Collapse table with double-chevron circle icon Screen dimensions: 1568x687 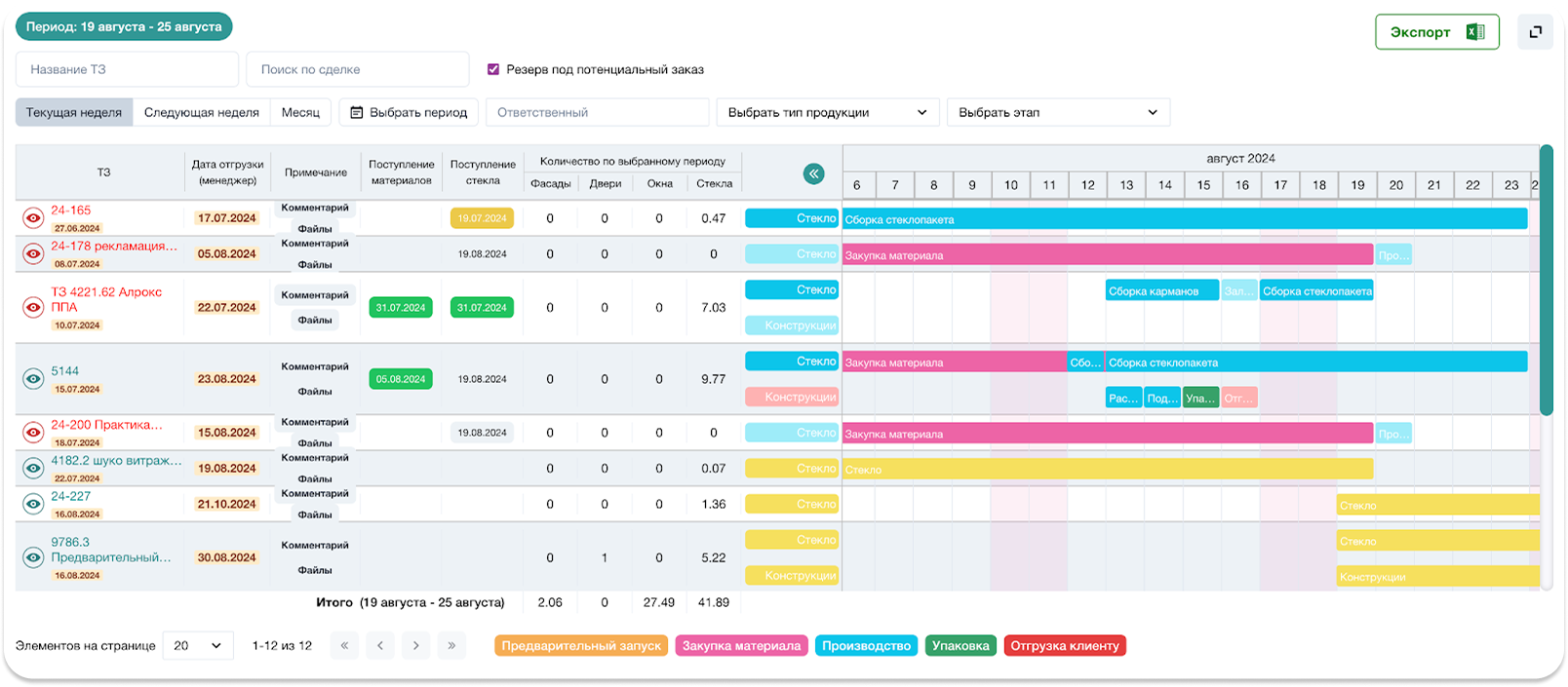813,174
